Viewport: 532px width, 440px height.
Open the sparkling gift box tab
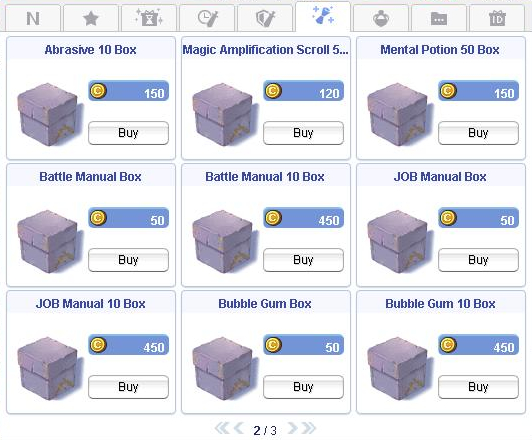point(149,18)
